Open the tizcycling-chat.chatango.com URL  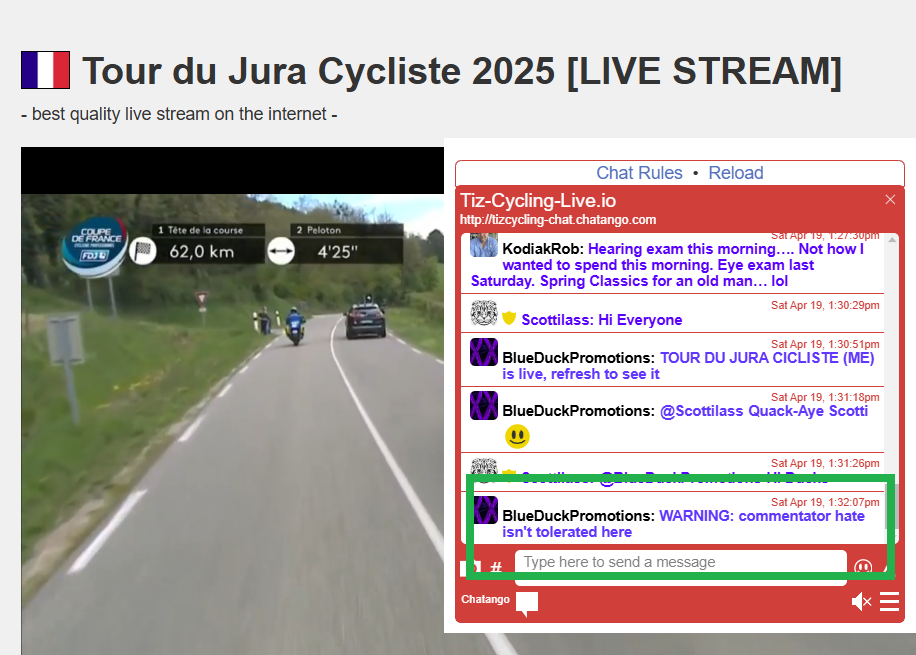(x=557, y=220)
